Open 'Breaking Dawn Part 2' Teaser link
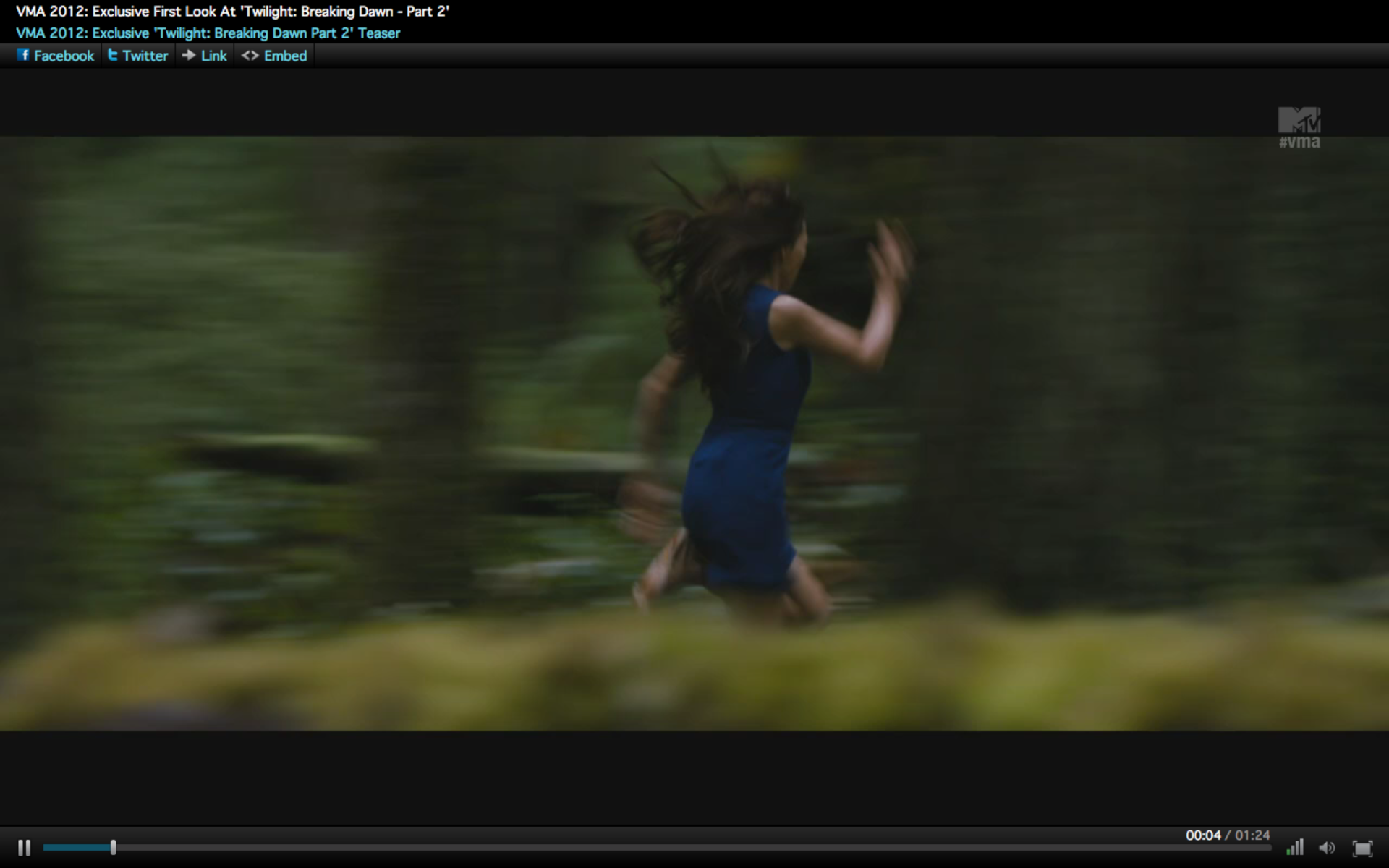Screen dimensions: 1389x868 [x=208, y=33]
